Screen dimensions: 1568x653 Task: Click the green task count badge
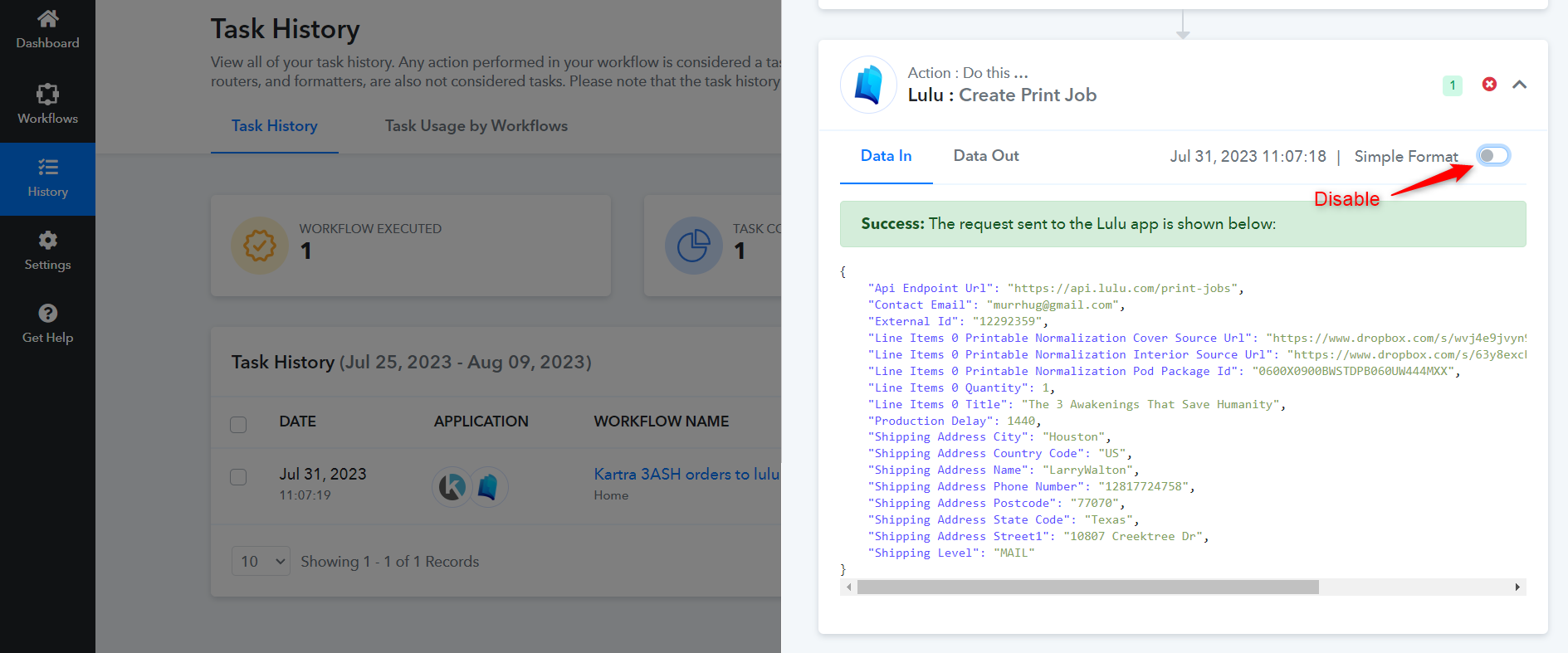pyautogui.click(x=1453, y=85)
